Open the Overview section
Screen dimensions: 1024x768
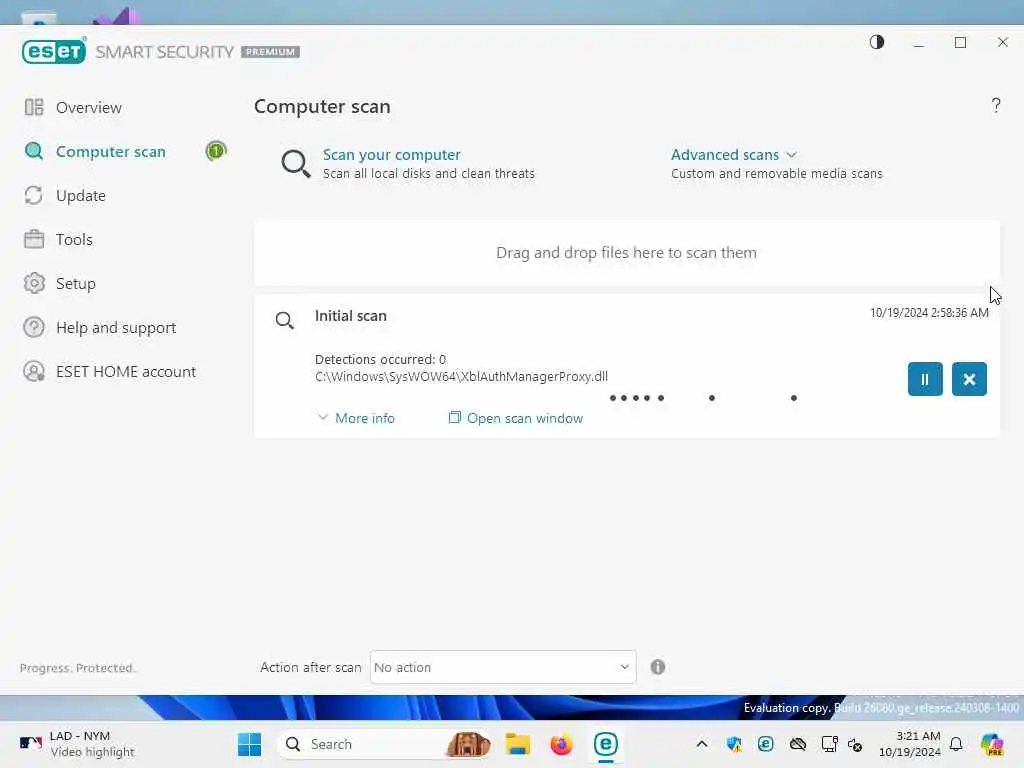pyautogui.click(x=89, y=108)
